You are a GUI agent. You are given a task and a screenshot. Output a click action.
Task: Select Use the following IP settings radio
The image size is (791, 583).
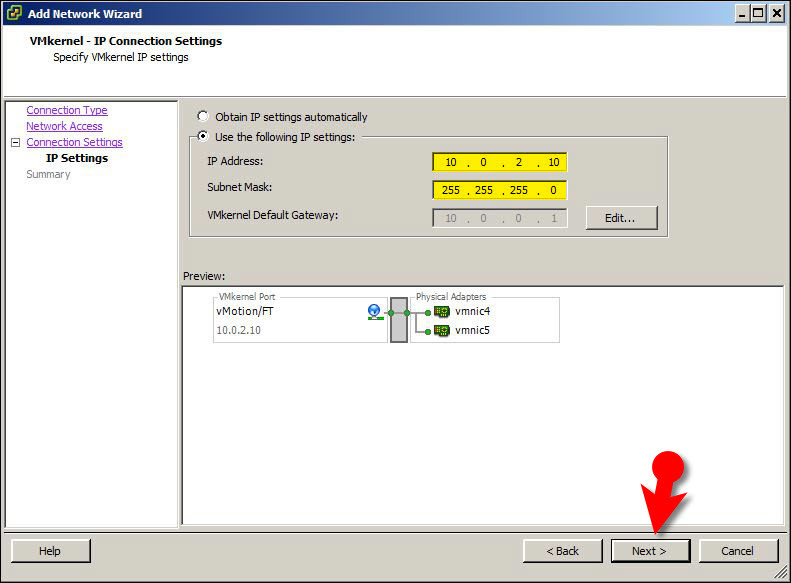tap(203, 136)
